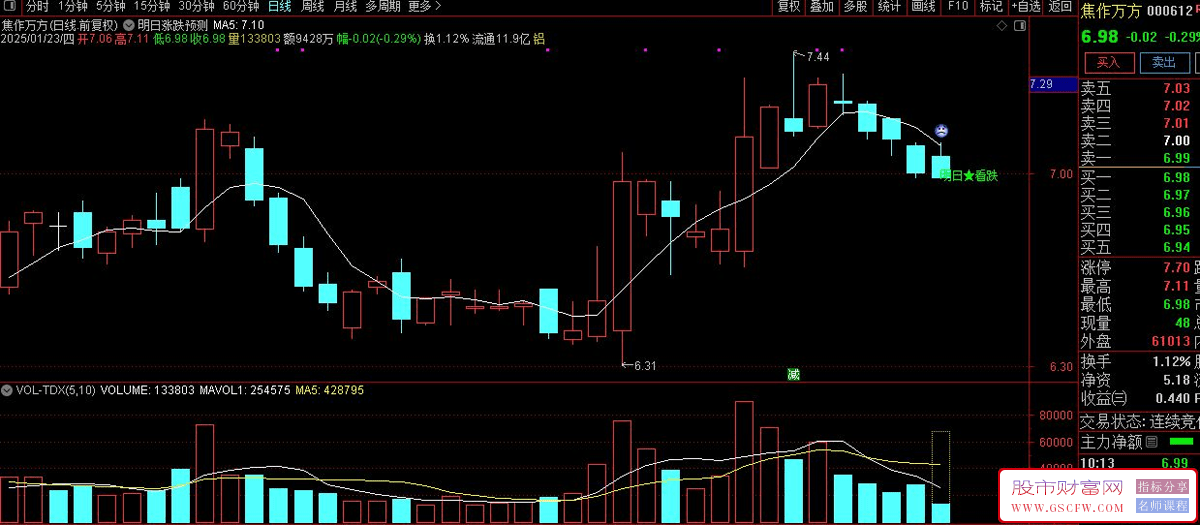Click the 叠加 overlay button
Screen dimensions: 1200x525
click(x=822, y=6)
